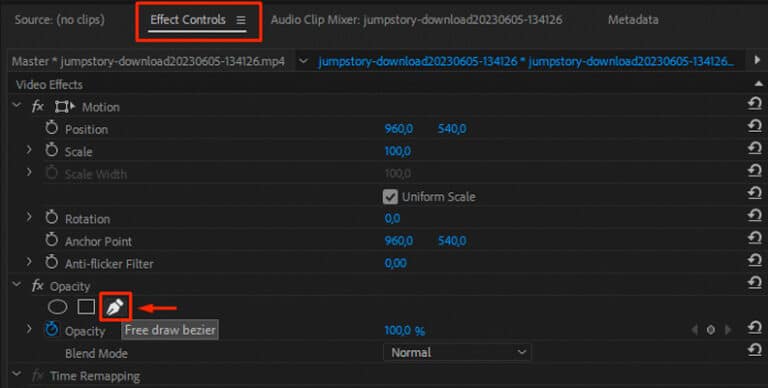Open the Effect Controls panel menu
768x388 pixels.
tap(240, 20)
